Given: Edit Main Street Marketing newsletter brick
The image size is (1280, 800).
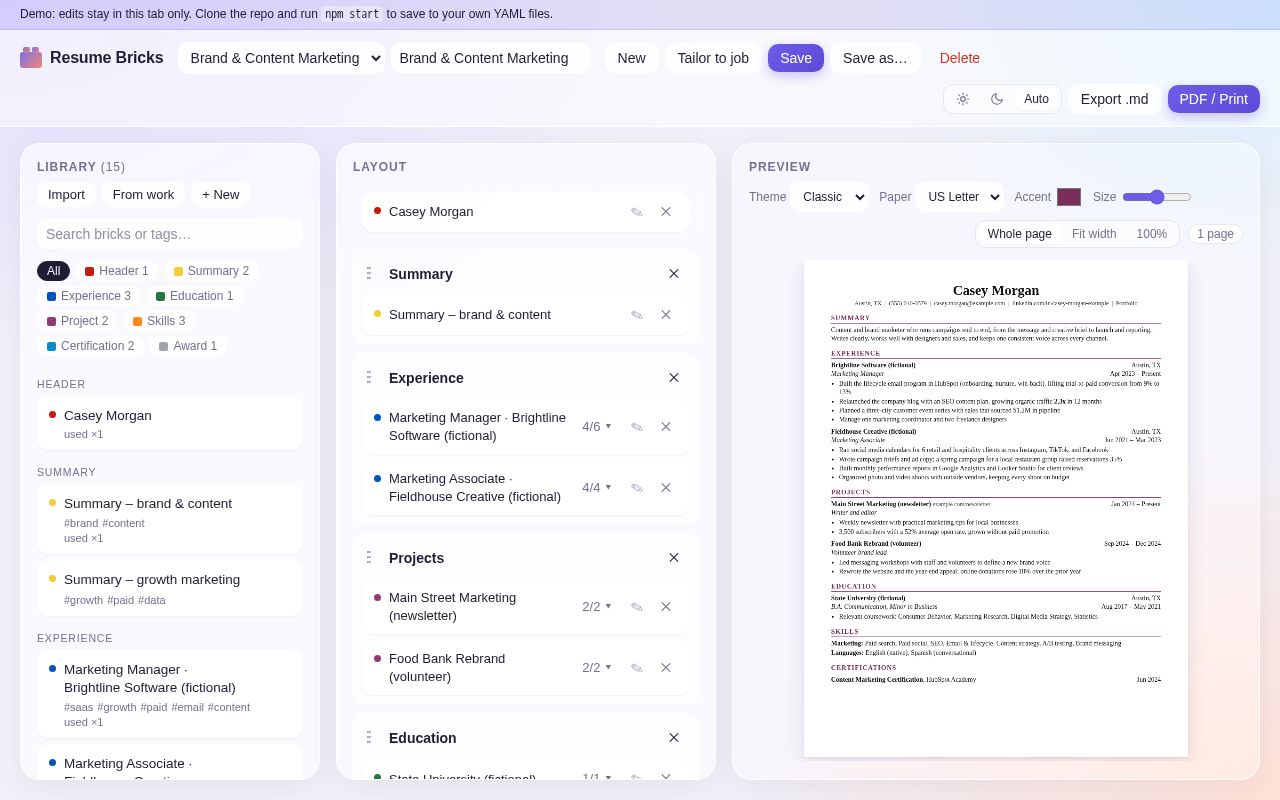Looking at the screenshot, I should [637, 607].
